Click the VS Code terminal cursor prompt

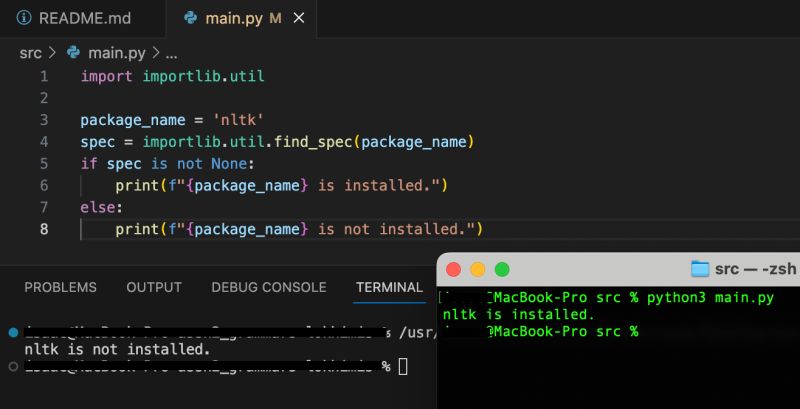[x=403, y=367]
